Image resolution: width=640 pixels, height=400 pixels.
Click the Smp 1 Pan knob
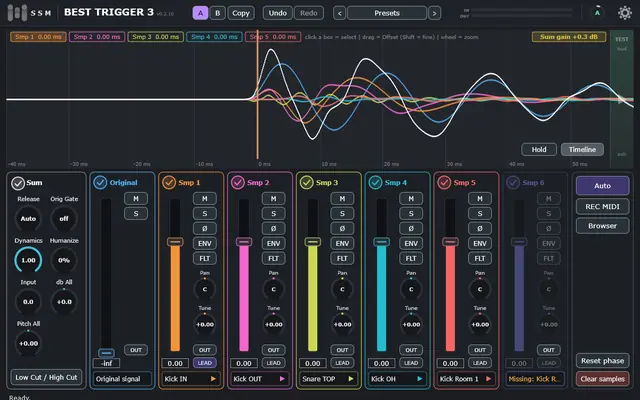204,289
